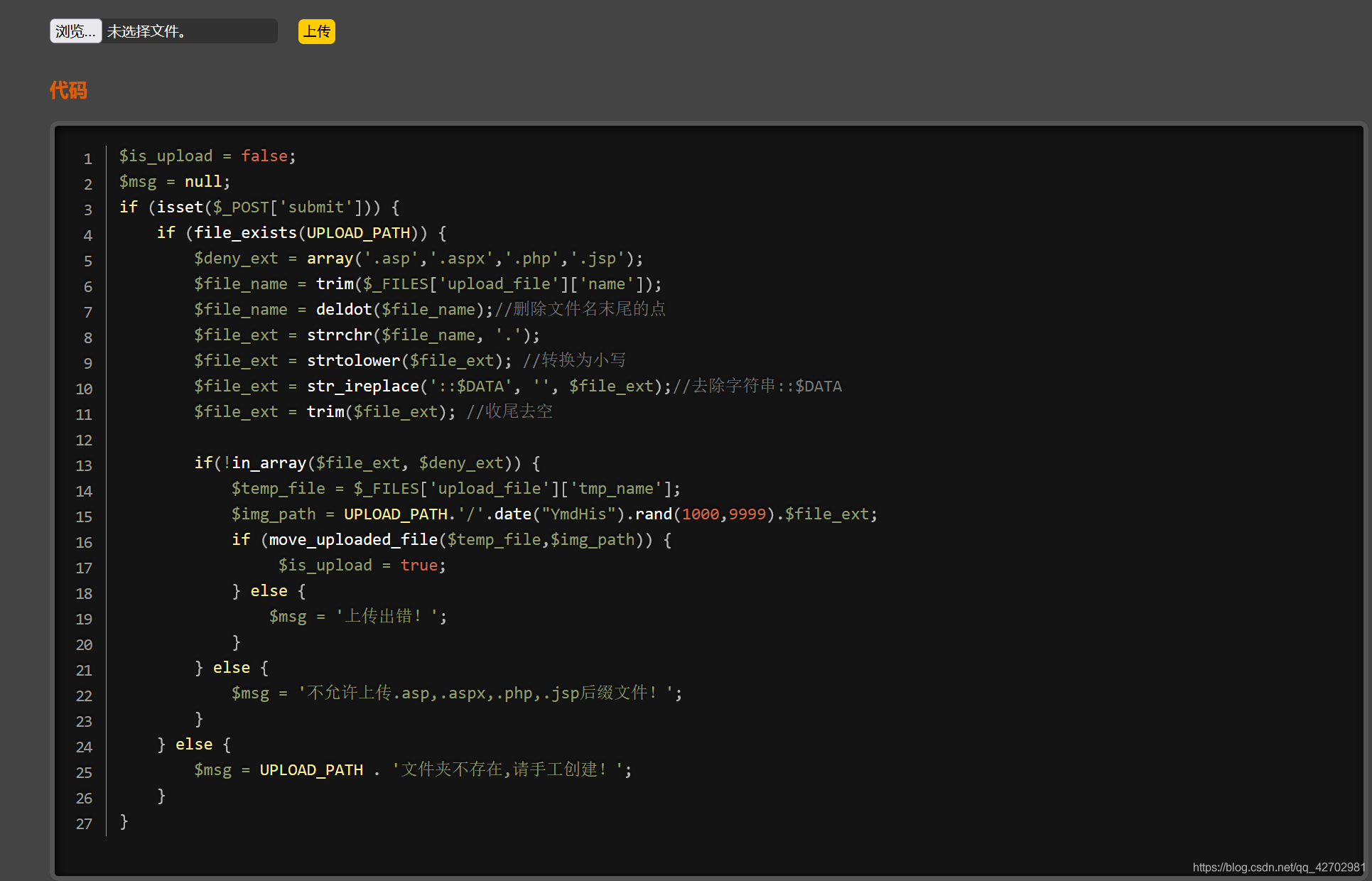Click the 浏览... file browse button

tap(75, 31)
